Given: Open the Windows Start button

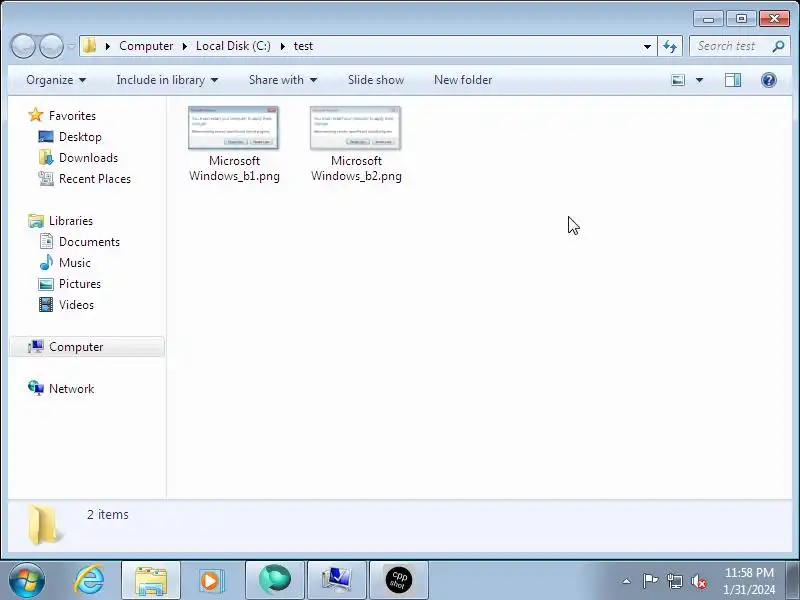Looking at the screenshot, I should 27,580.
